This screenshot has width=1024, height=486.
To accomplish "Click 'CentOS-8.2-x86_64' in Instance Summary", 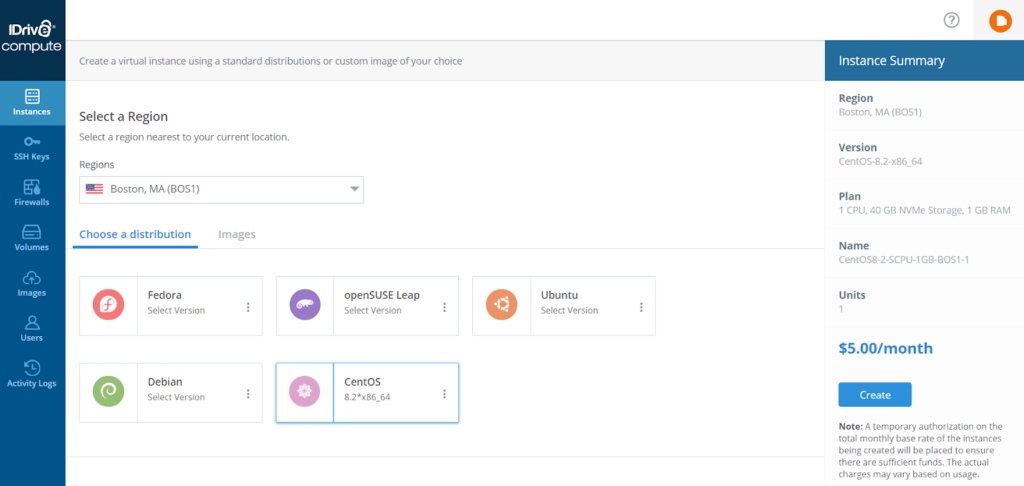I will 880,161.
